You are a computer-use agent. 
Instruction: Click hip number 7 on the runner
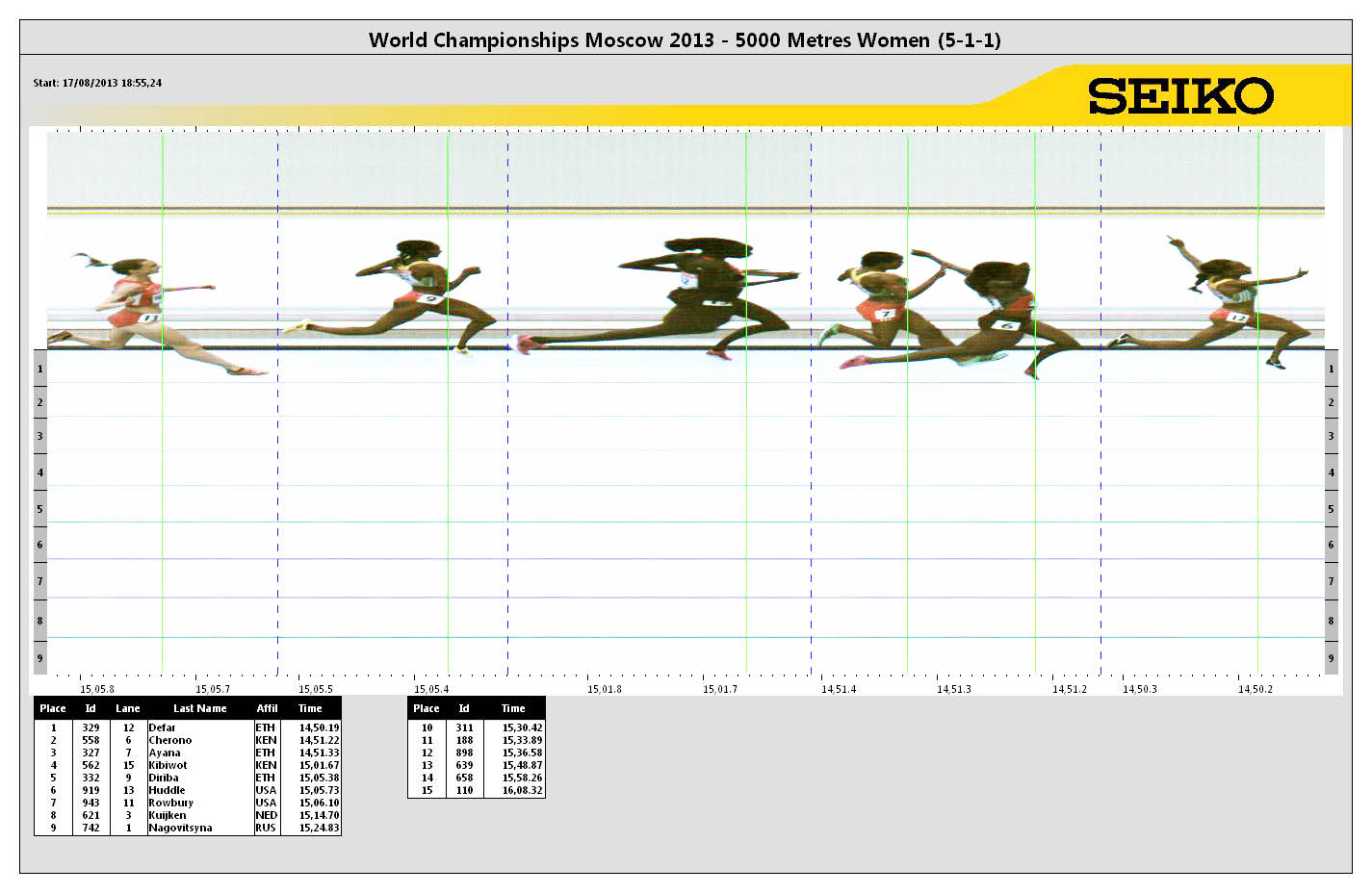[x=884, y=314]
